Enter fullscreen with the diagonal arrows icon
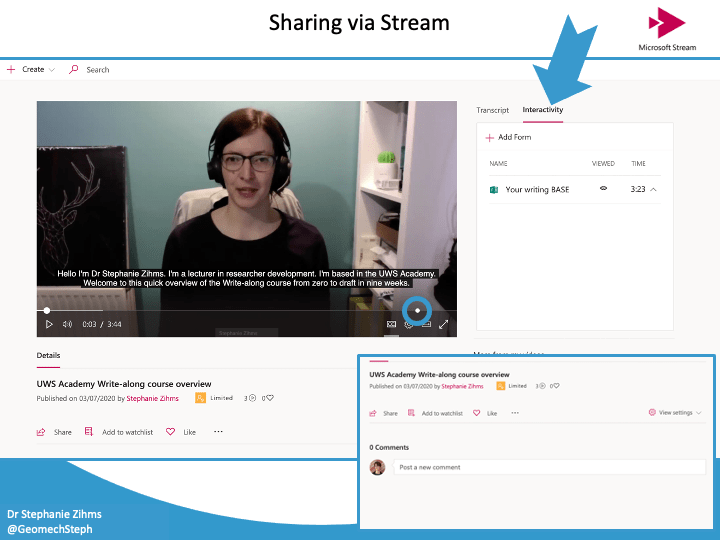The height and width of the screenshot is (540, 720). pos(444,325)
